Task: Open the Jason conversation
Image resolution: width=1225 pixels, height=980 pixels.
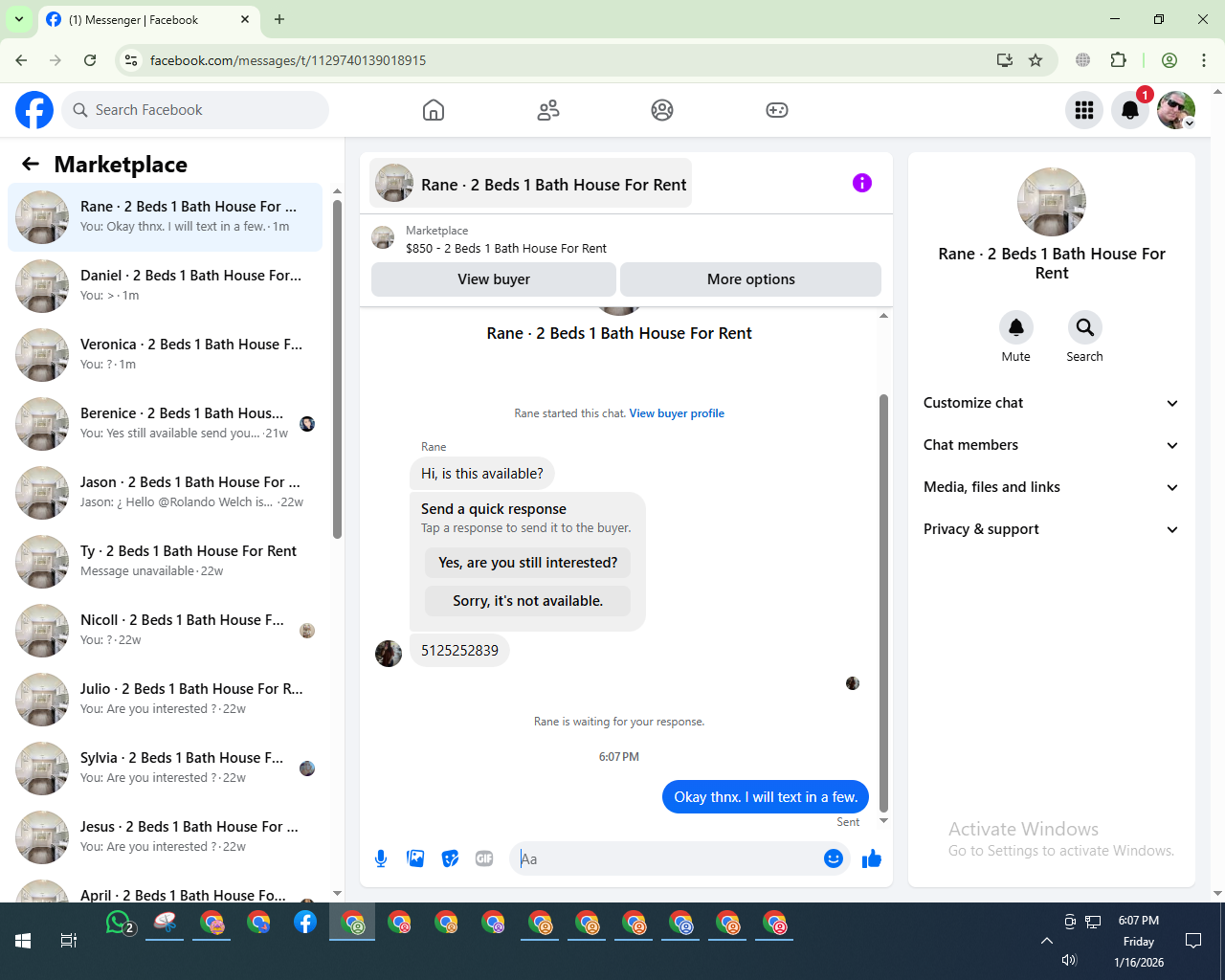Action: point(166,492)
